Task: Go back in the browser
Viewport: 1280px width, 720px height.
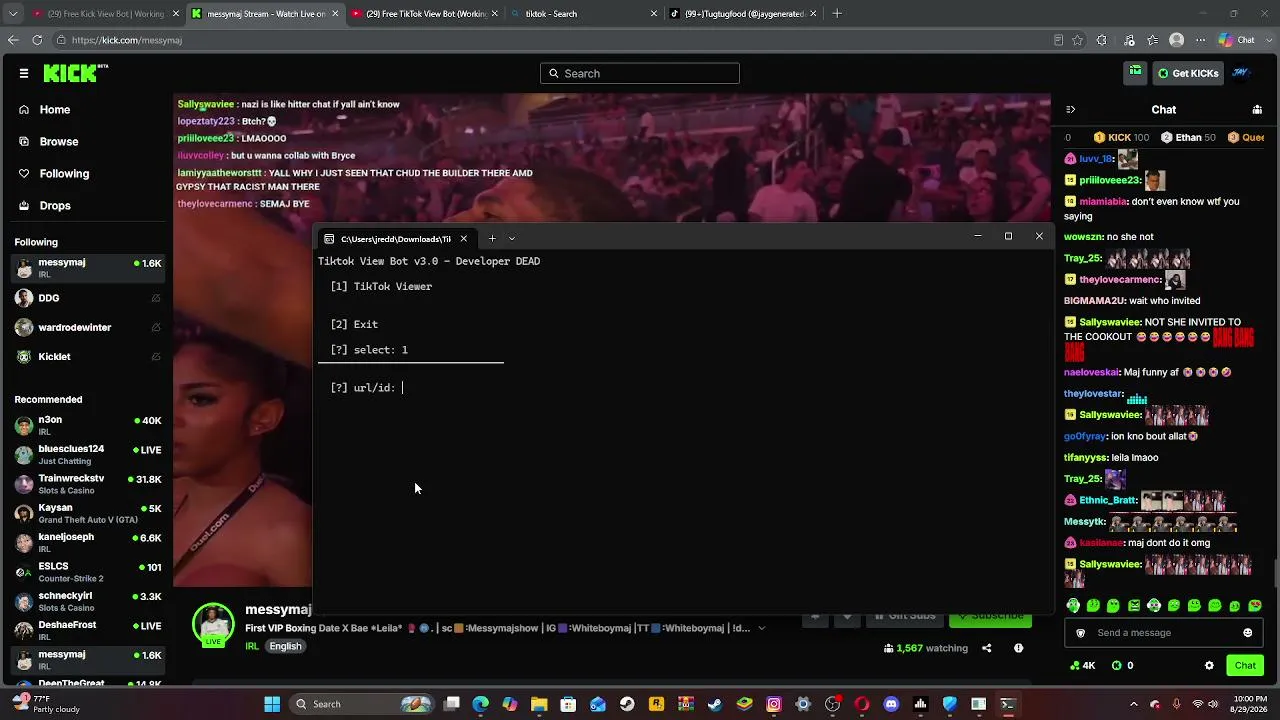Action: pos(13,40)
